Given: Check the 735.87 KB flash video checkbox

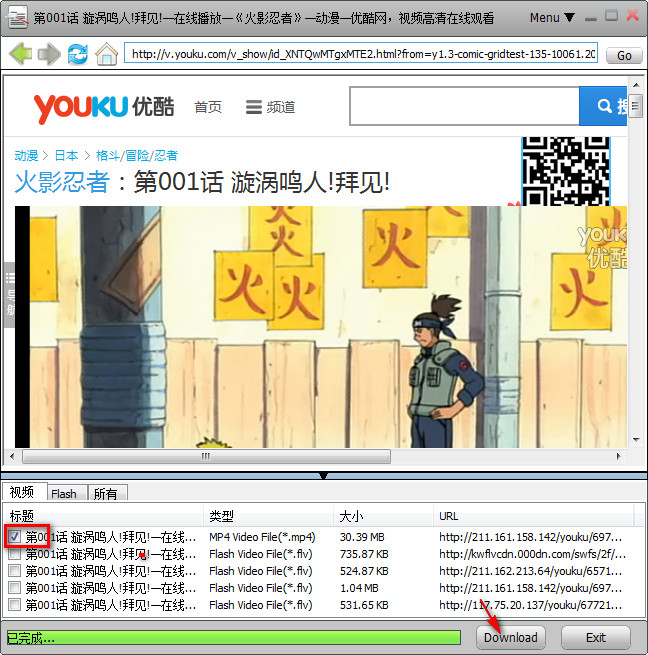Looking at the screenshot, I should (14, 554).
